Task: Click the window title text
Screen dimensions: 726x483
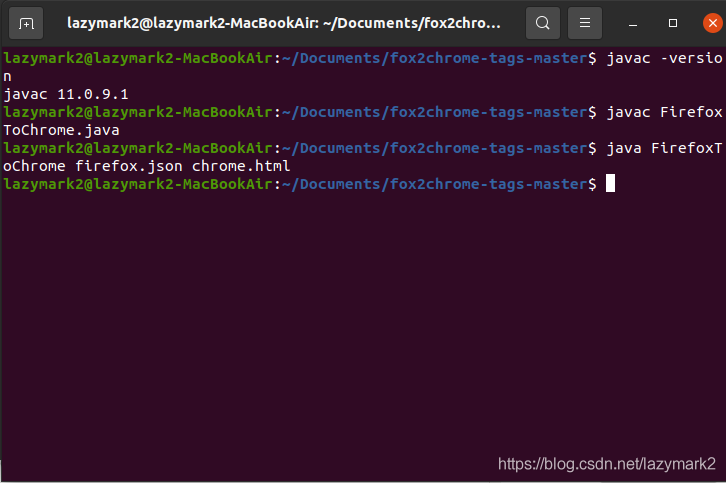Action: (284, 22)
